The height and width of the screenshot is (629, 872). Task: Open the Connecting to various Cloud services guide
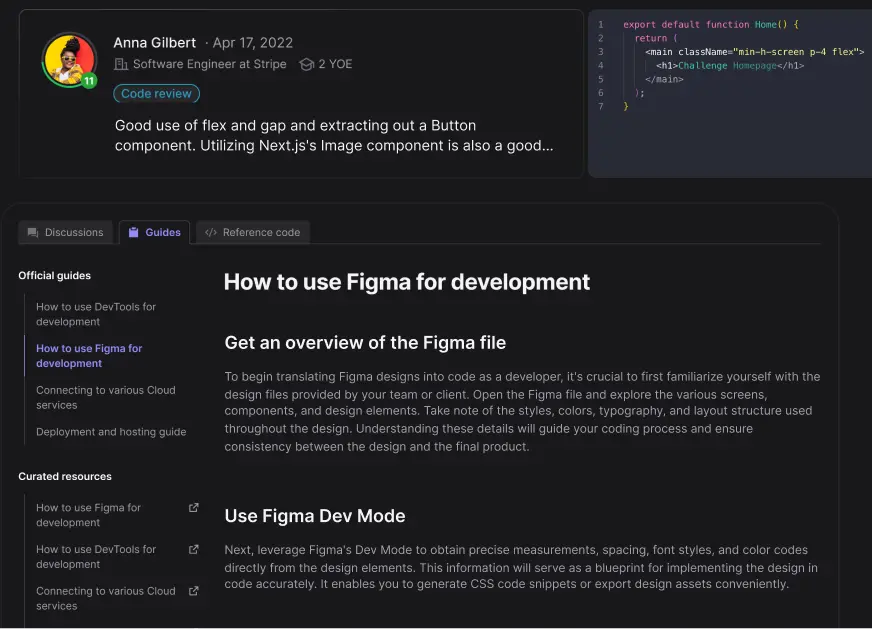(105, 397)
